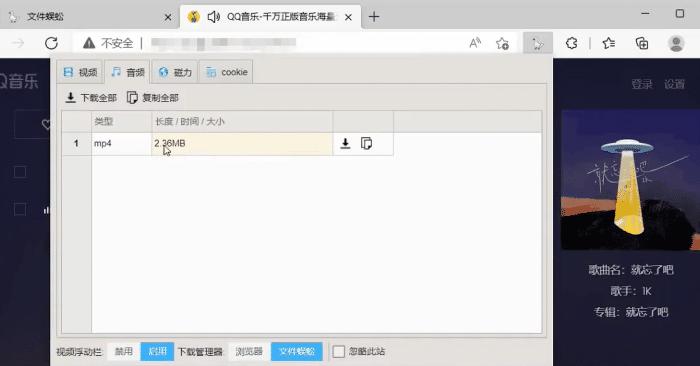Viewport: 700px width, 366px height.
Task: Click the forward navigation arrow
Action: 18,43
